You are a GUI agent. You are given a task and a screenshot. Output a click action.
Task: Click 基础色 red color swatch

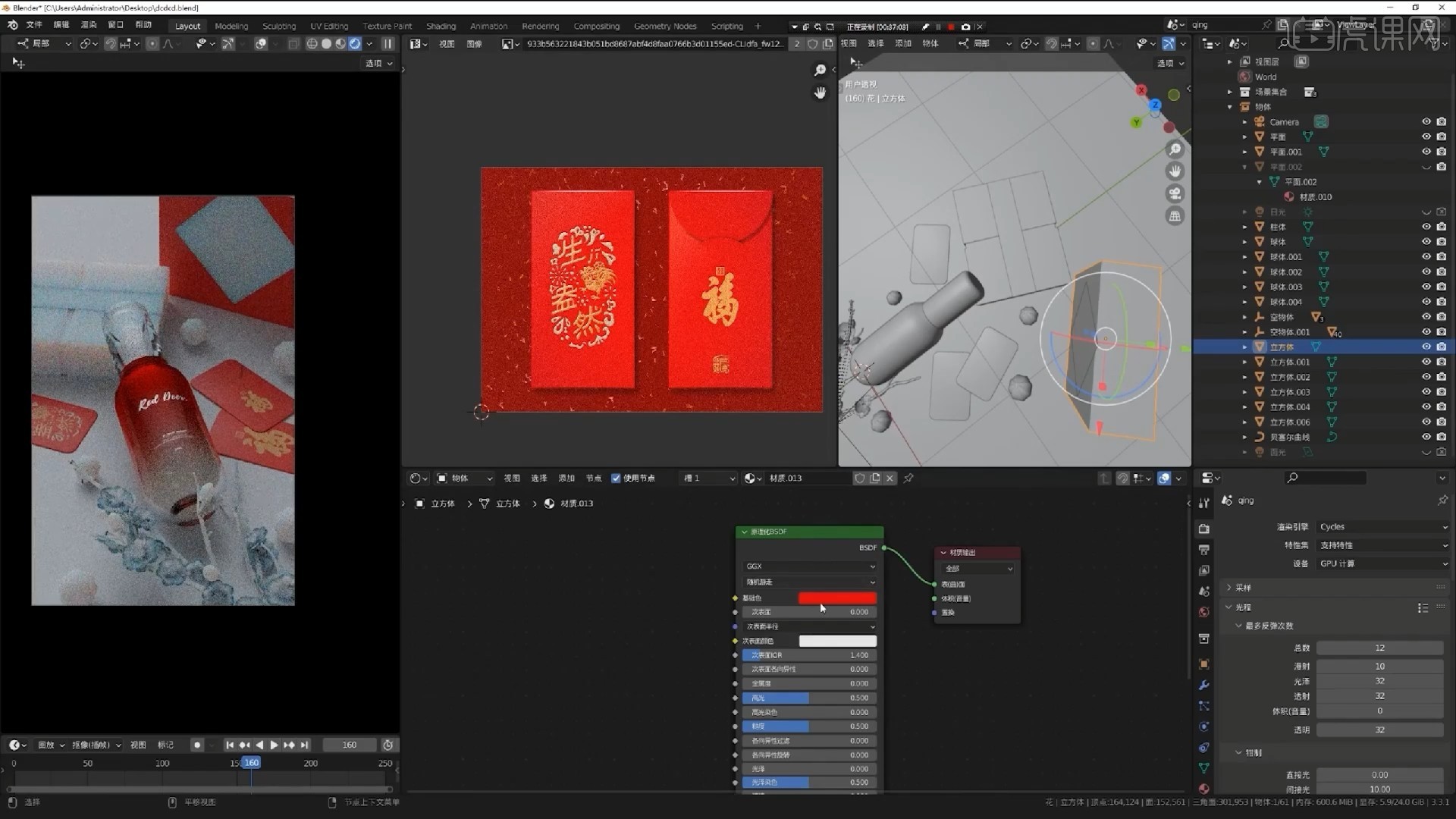tap(837, 598)
